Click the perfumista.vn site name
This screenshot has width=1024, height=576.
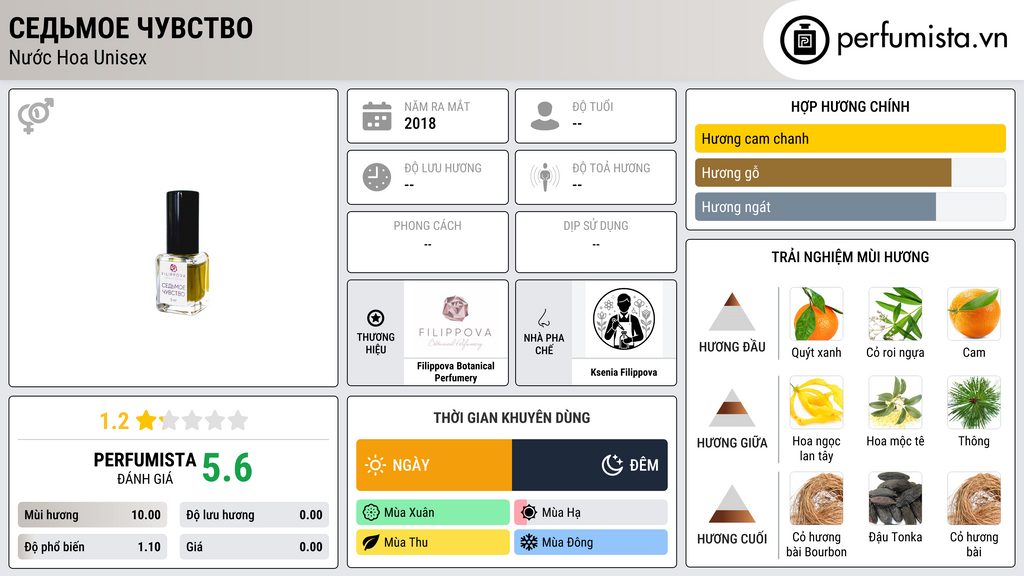coord(922,38)
